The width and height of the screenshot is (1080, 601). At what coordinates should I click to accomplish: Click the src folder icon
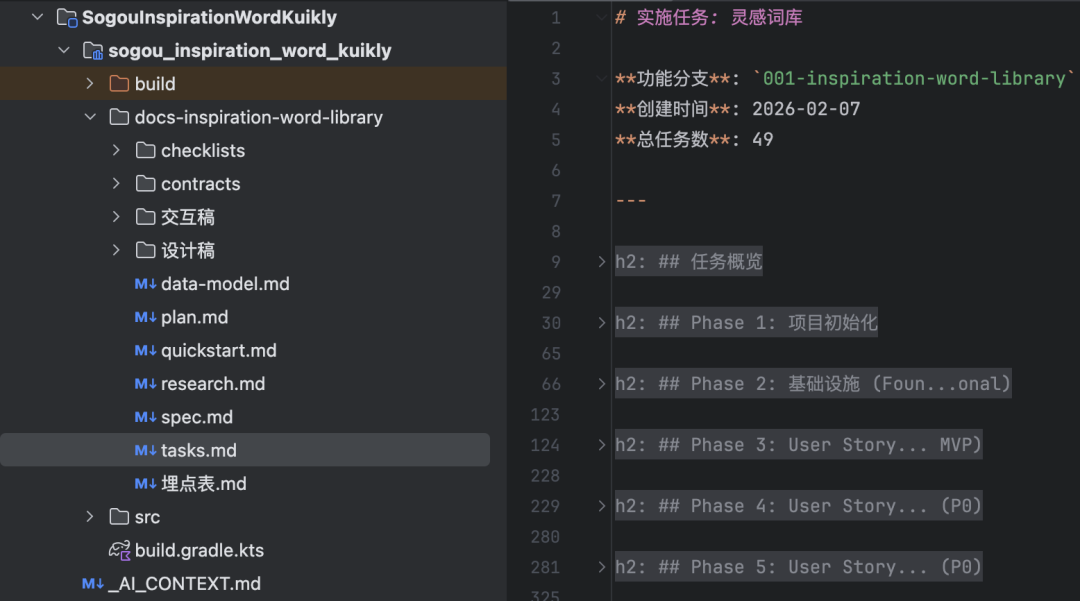point(119,517)
